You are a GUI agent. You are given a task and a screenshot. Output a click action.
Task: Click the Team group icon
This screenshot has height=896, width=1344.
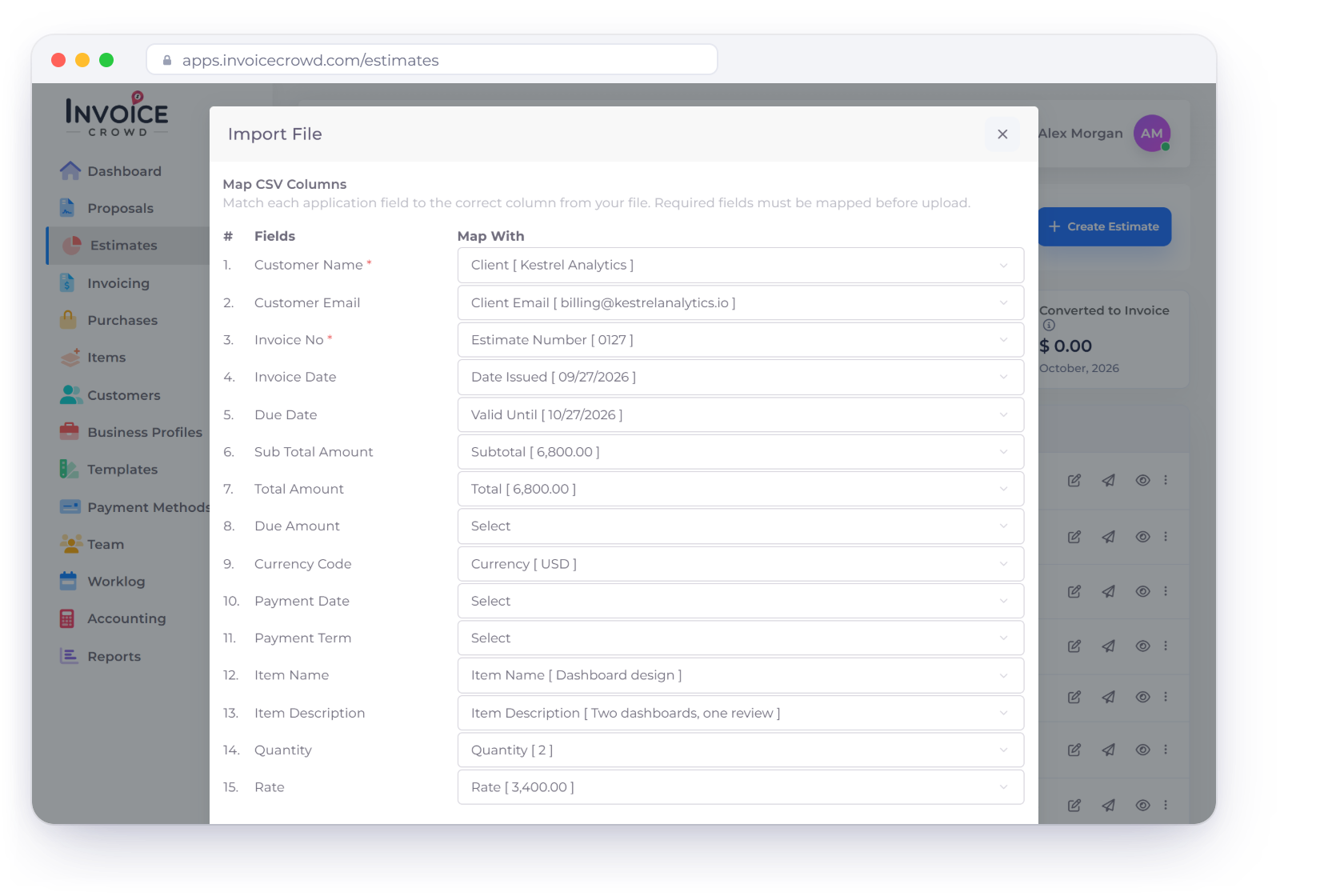coord(71,544)
